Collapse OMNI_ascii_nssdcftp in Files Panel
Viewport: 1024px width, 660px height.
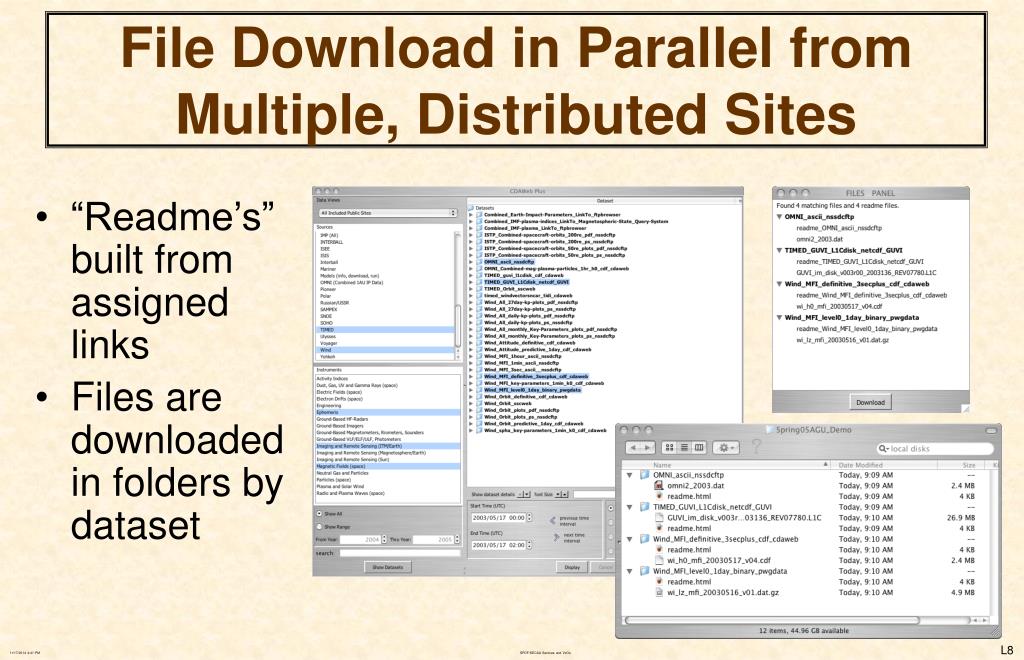click(780, 217)
